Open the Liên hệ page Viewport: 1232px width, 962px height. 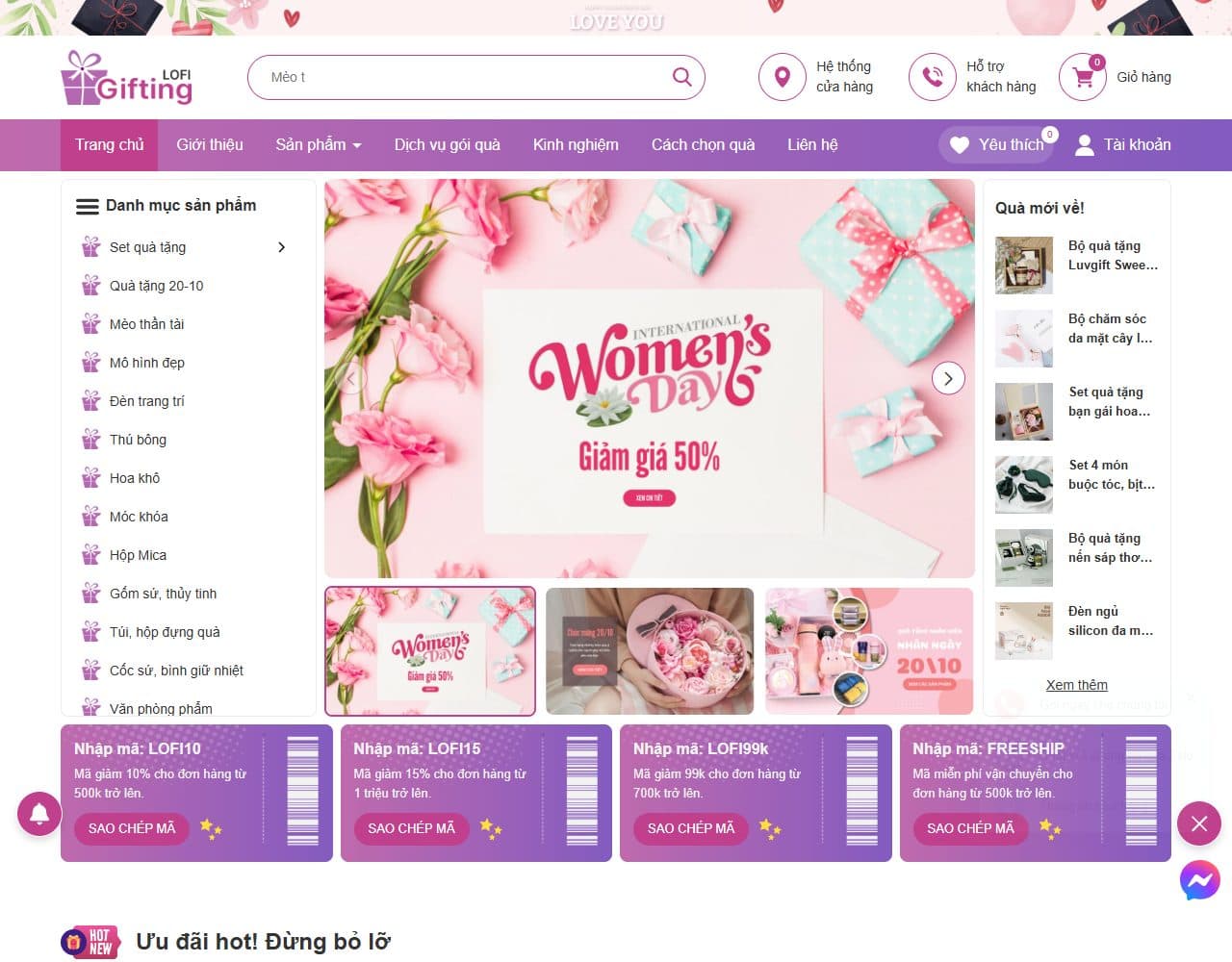812,144
